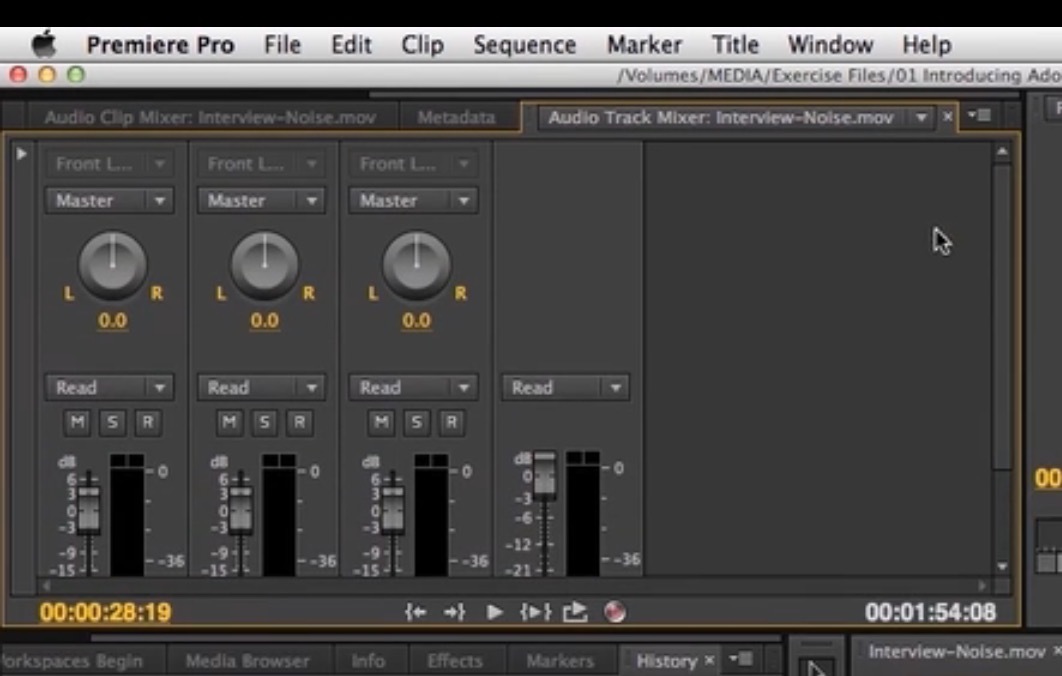Open second track's Read automation dropdown
The image size is (1062, 676).
(261, 387)
